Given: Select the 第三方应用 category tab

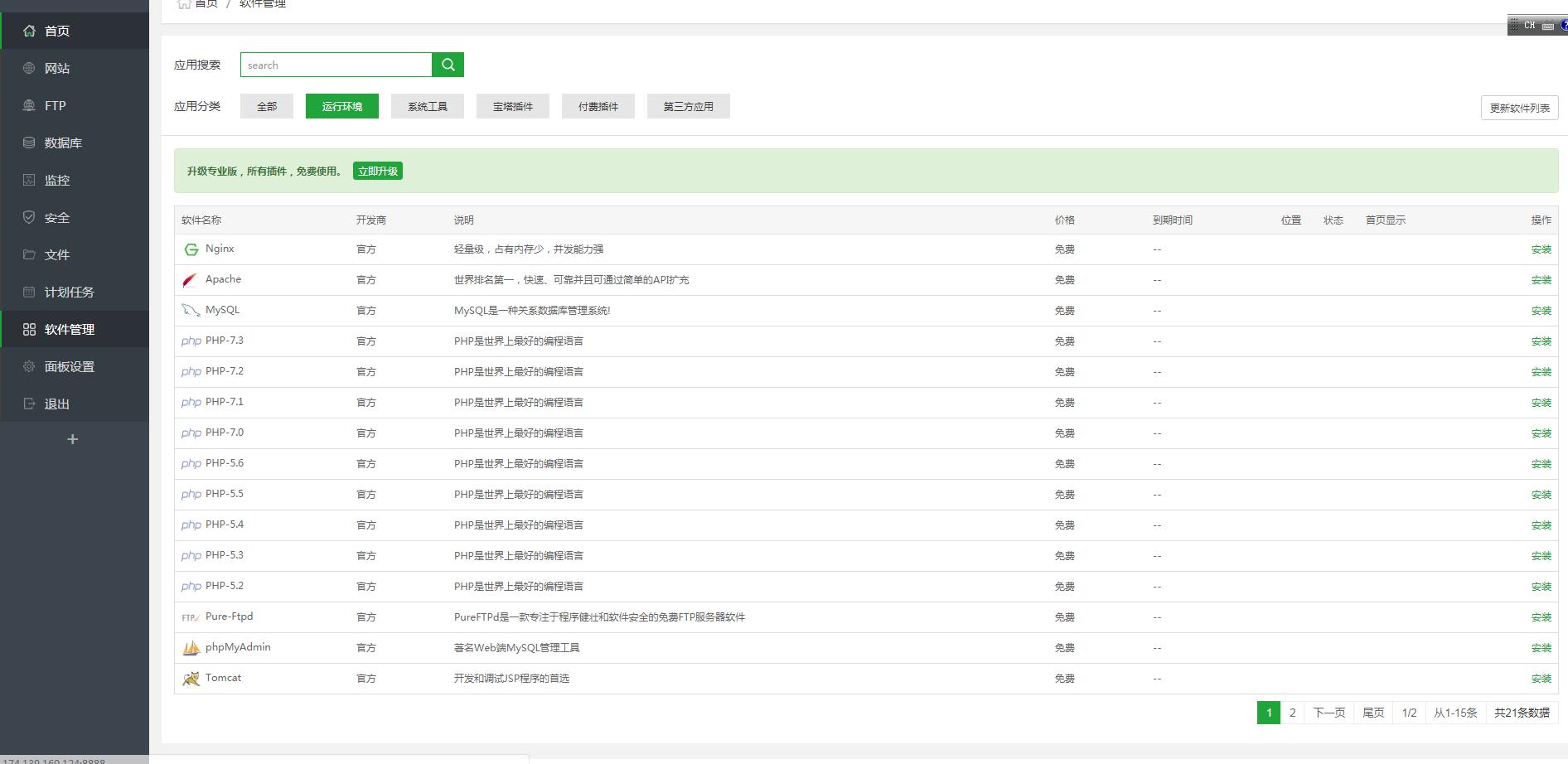Looking at the screenshot, I should click(x=689, y=106).
